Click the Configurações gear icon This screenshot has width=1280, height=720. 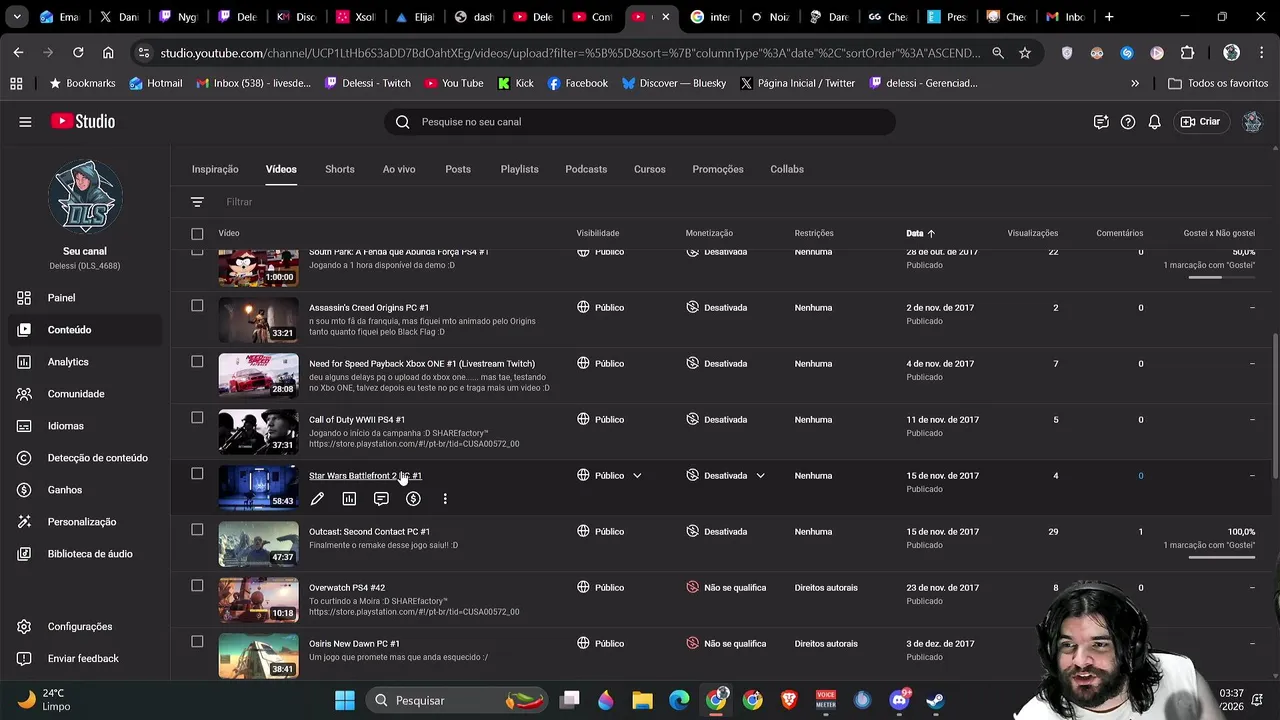tap(24, 627)
